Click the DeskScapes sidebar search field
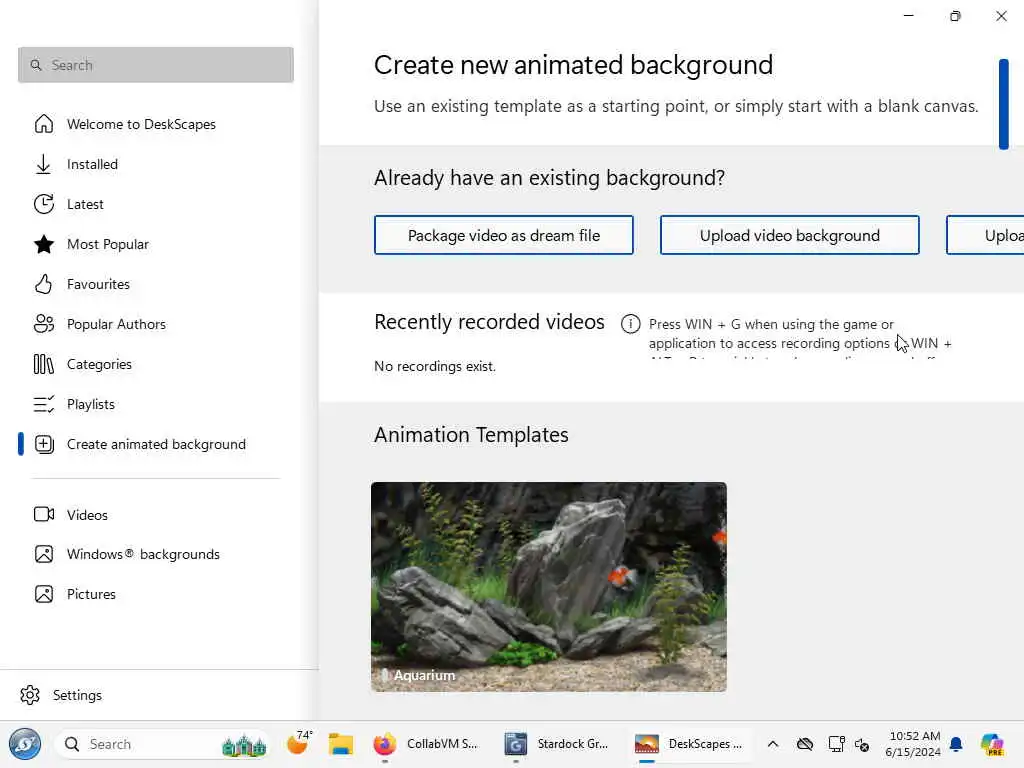The height and width of the screenshot is (768, 1024). pyautogui.click(x=155, y=65)
